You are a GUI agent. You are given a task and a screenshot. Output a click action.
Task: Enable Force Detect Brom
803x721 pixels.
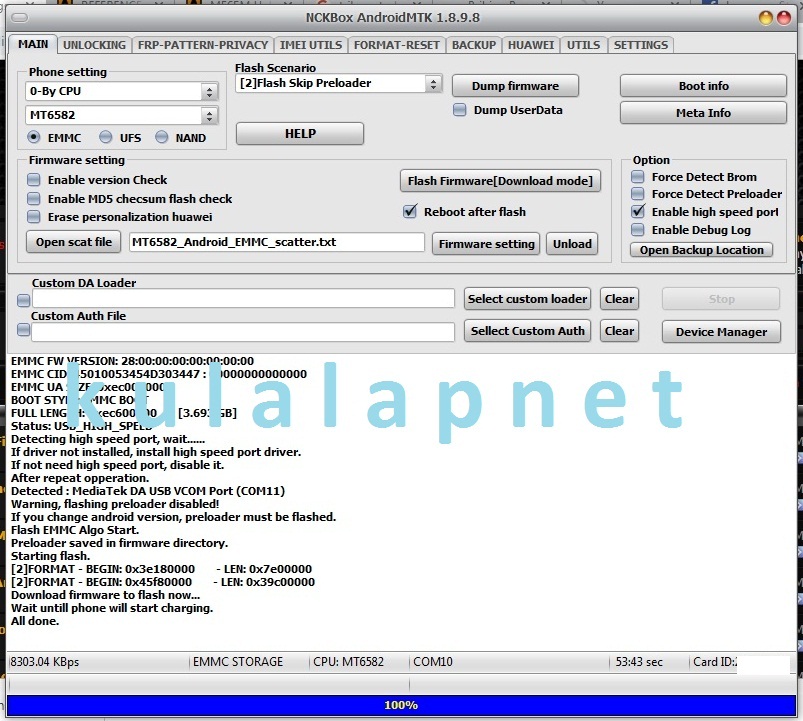click(x=638, y=177)
